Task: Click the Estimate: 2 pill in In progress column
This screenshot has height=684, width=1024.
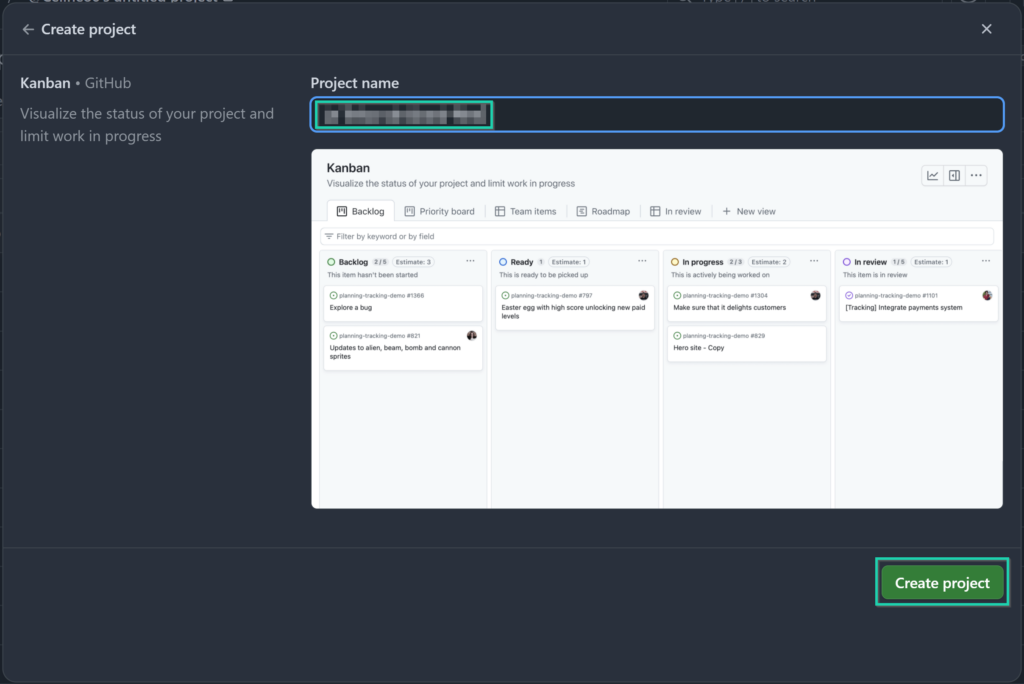Action: tap(769, 262)
